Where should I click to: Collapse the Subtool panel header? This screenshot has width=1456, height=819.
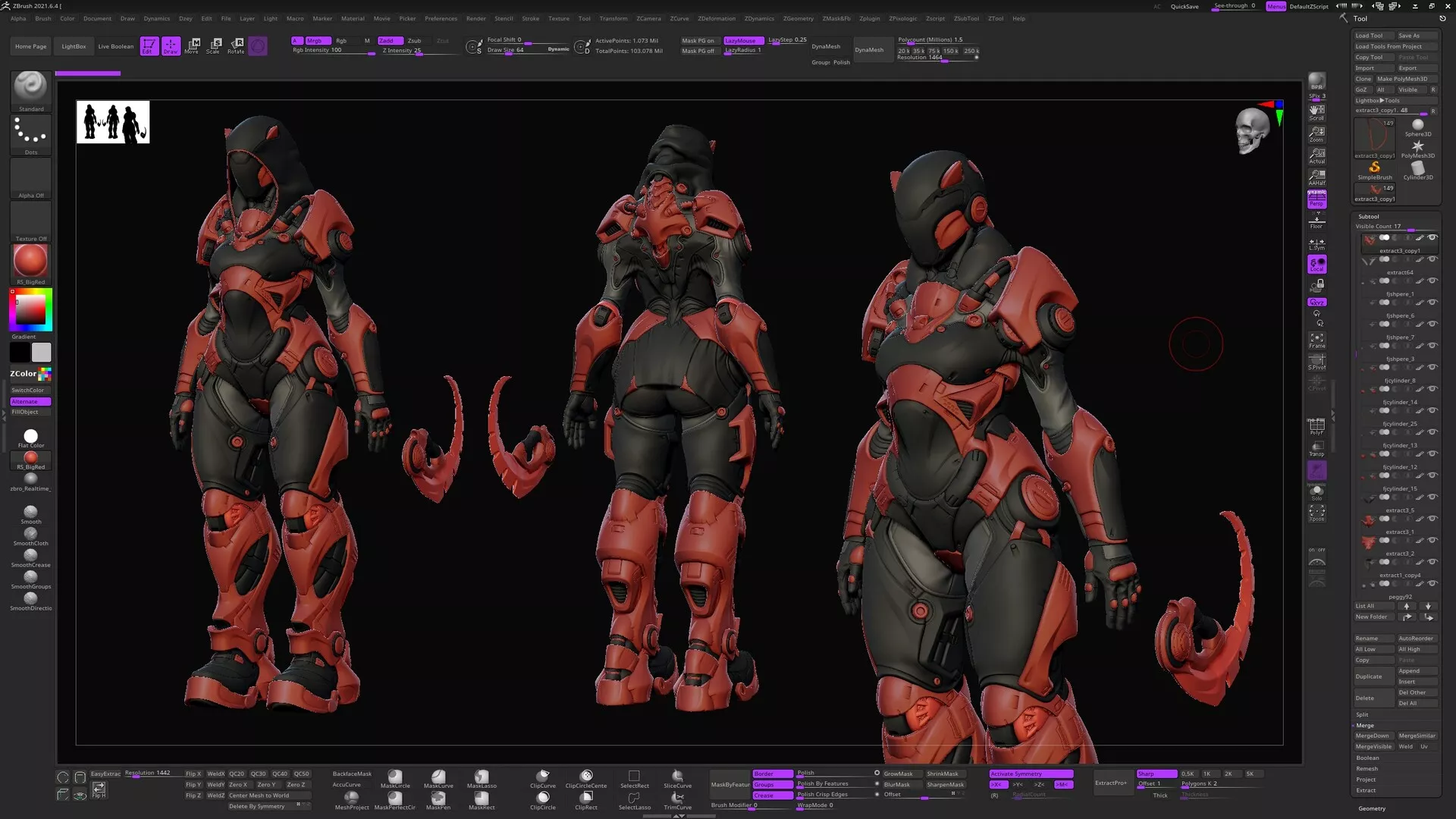click(1369, 216)
